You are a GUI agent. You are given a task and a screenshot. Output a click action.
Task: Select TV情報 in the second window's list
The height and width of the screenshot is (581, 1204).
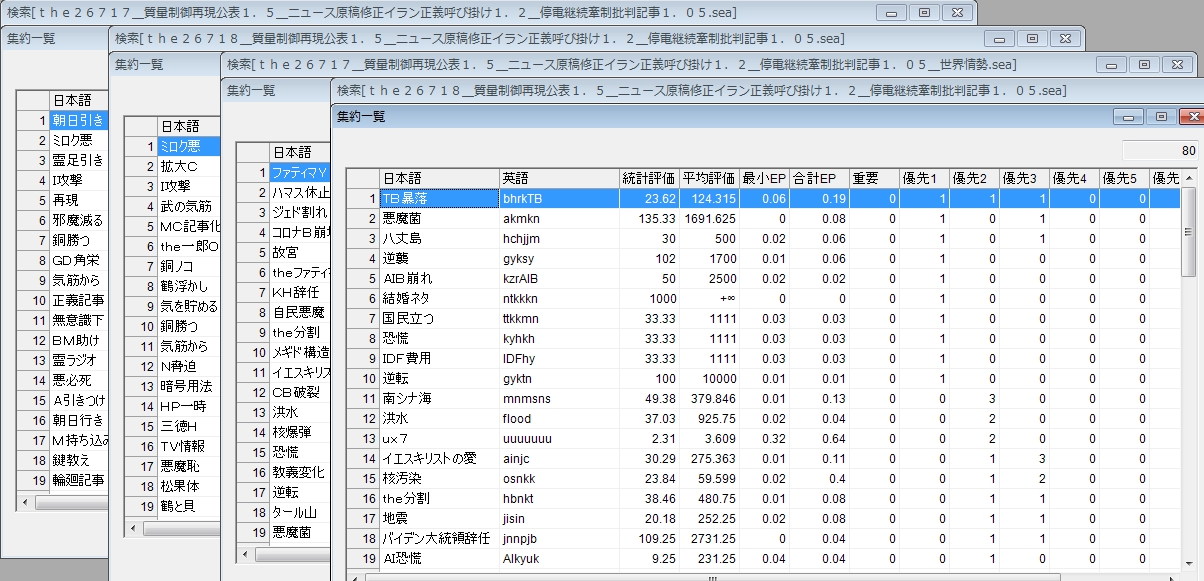coord(187,446)
